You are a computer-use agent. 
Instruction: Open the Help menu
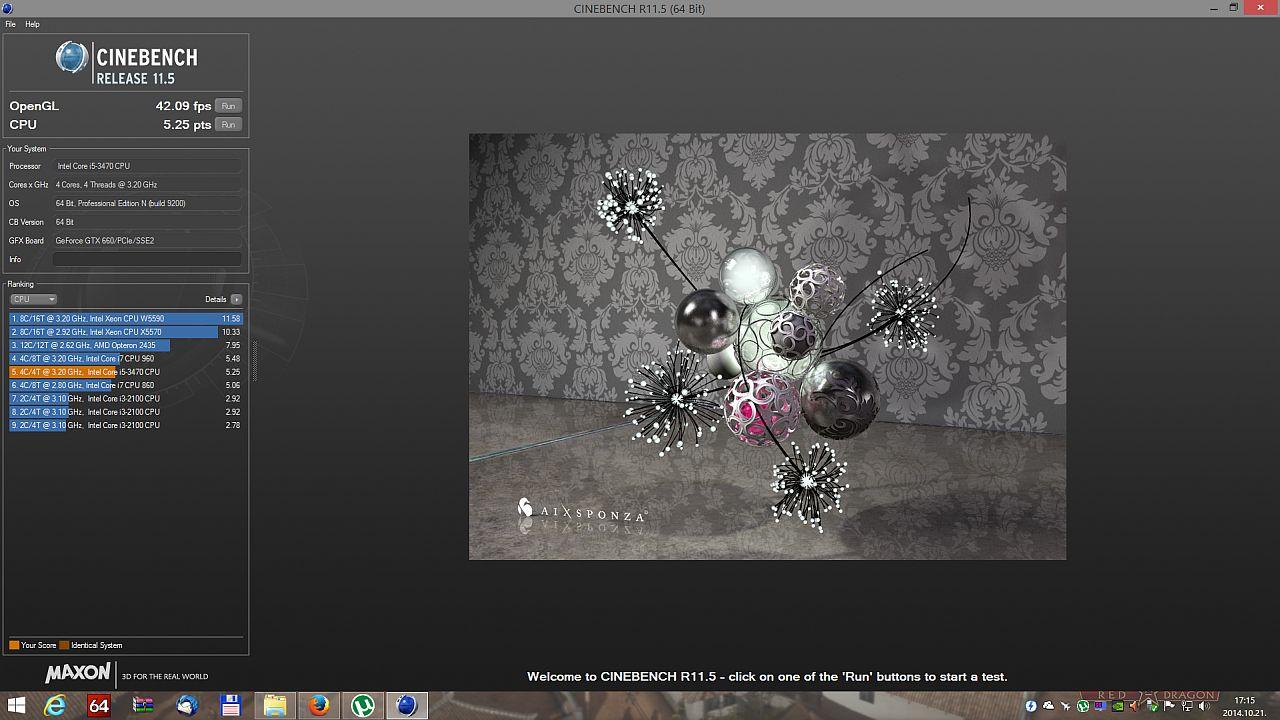click(x=32, y=24)
